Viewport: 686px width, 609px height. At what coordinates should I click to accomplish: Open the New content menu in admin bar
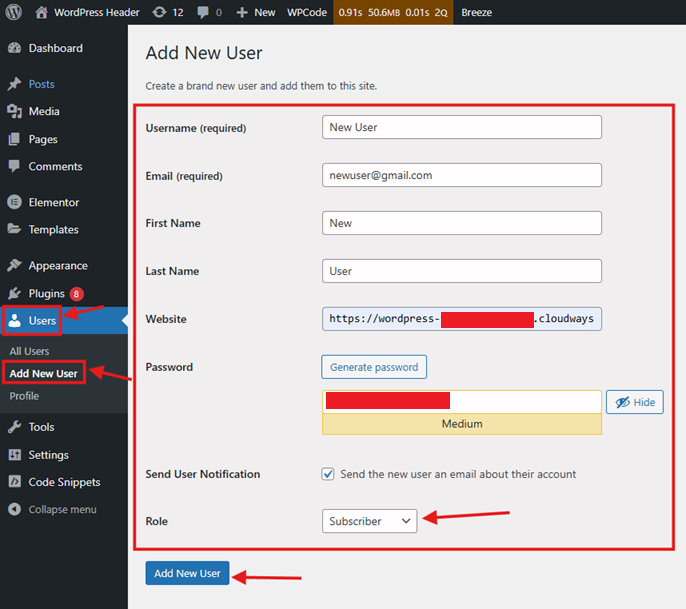[255, 12]
